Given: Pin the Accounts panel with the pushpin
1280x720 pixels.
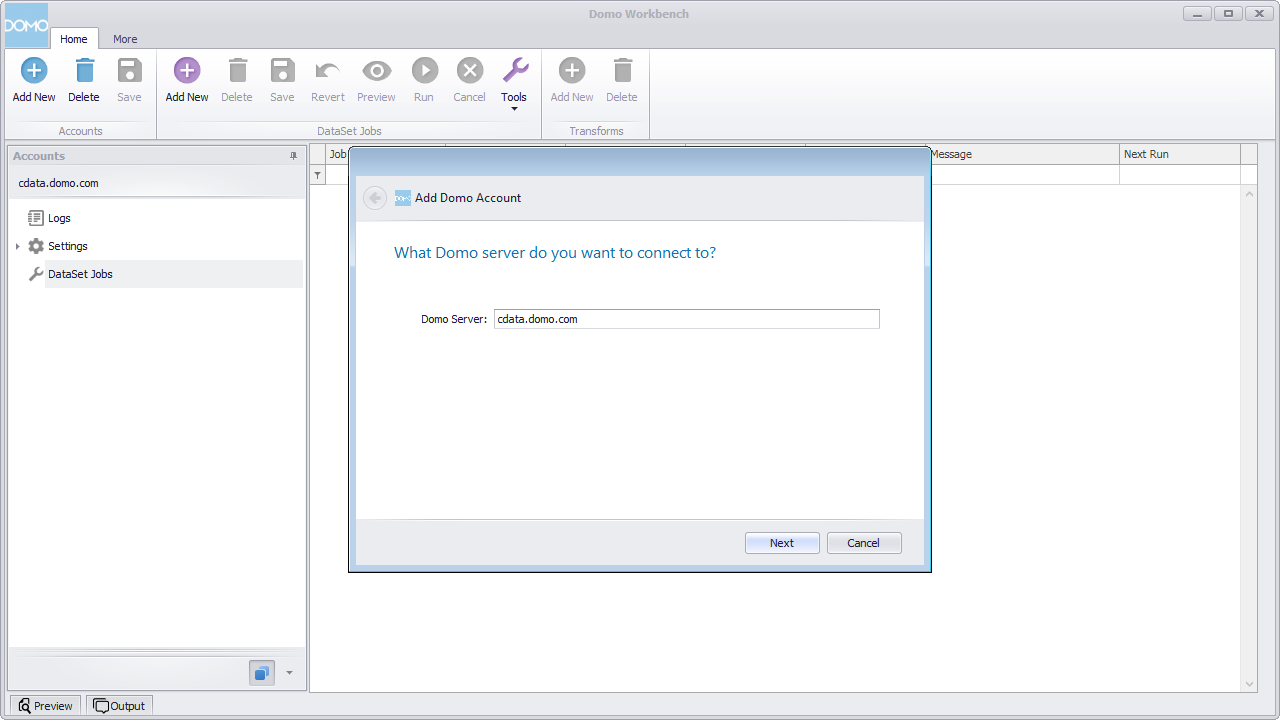Looking at the screenshot, I should [293, 156].
